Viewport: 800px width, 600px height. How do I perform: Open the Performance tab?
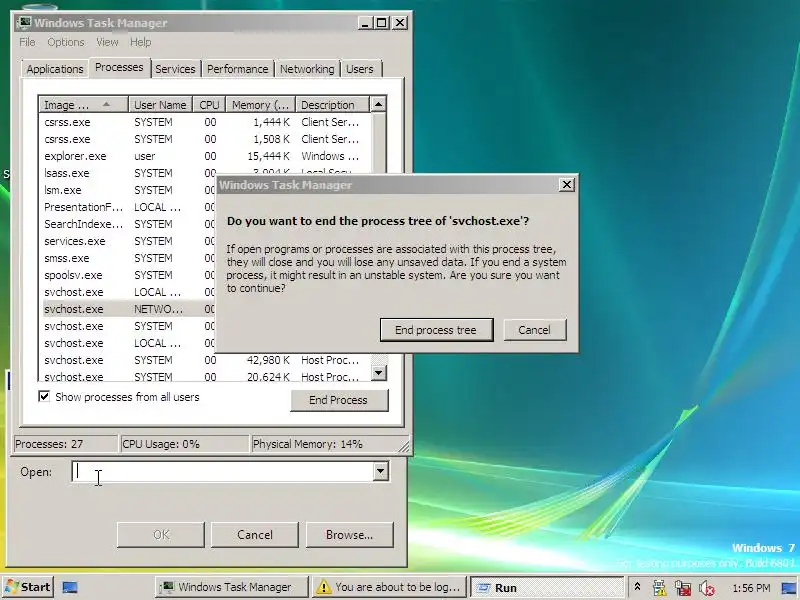tap(237, 69)
